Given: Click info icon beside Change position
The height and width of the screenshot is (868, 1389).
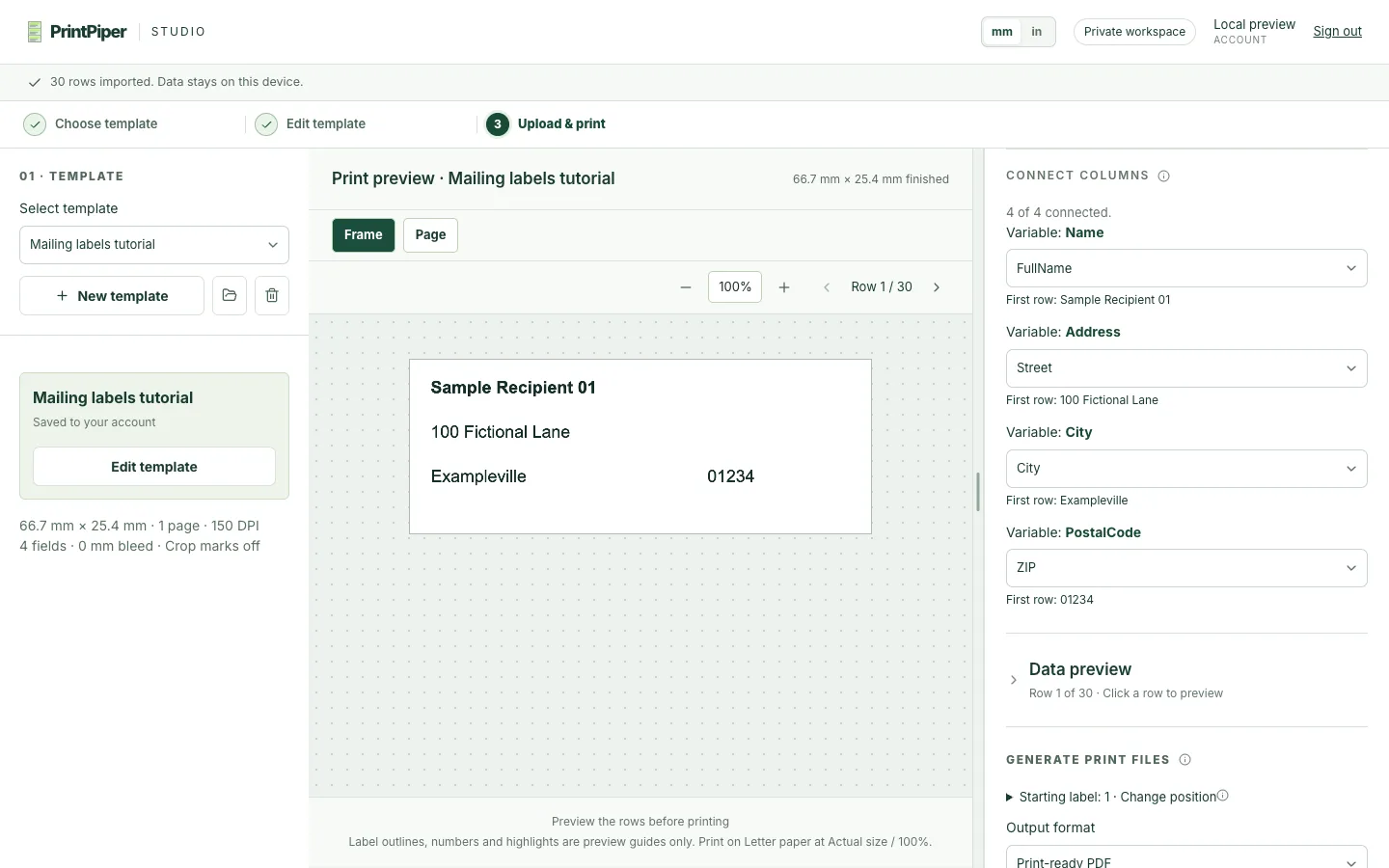Looking at the screenshot, I should point(1223,796).
